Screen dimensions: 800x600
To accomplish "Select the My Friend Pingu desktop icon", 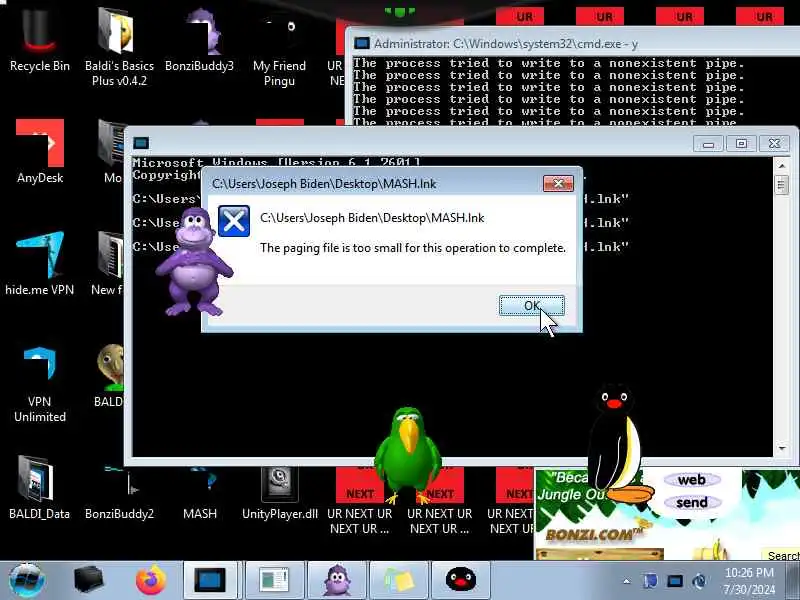I will coord(279,48).
